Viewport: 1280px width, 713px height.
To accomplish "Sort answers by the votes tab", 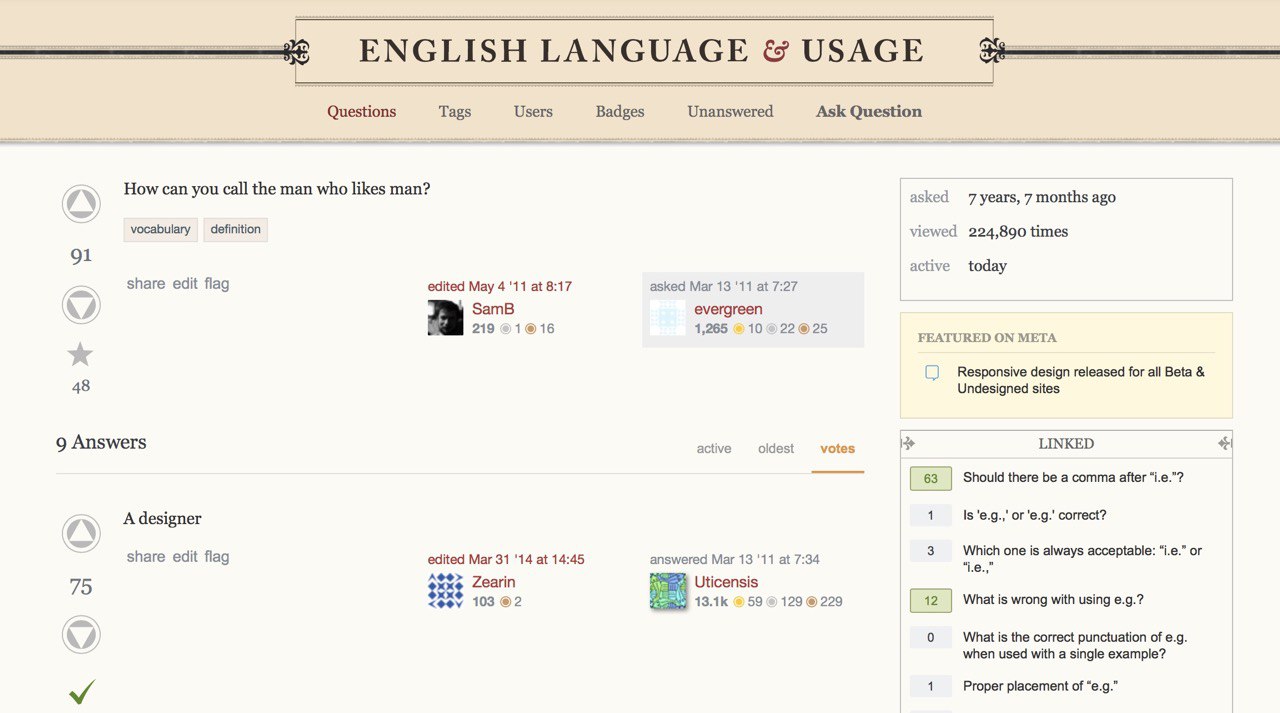I will tap(838, 448).
